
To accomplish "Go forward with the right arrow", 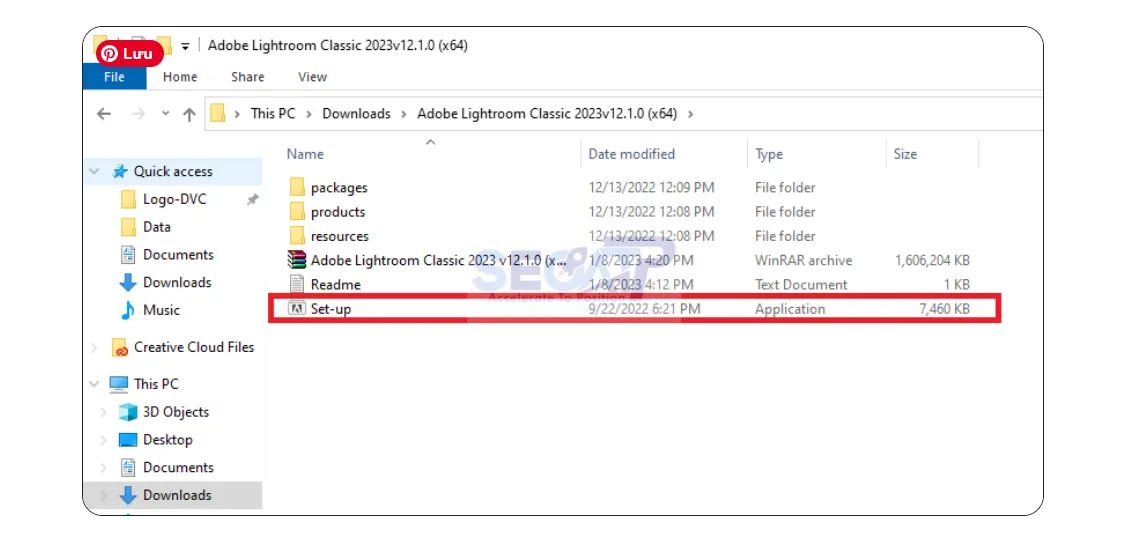I will pyautogui.click(x=138, y=114).
